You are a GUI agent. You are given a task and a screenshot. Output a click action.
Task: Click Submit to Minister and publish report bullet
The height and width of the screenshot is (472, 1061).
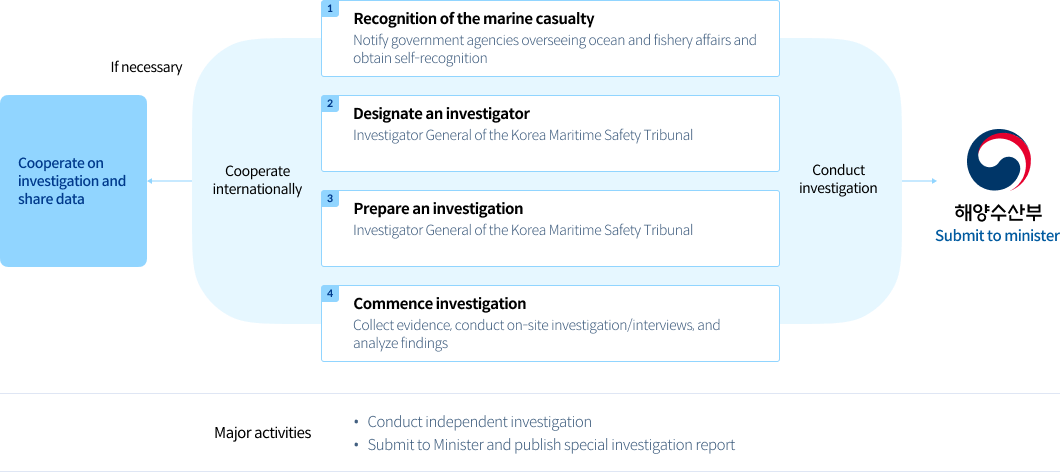550,445
